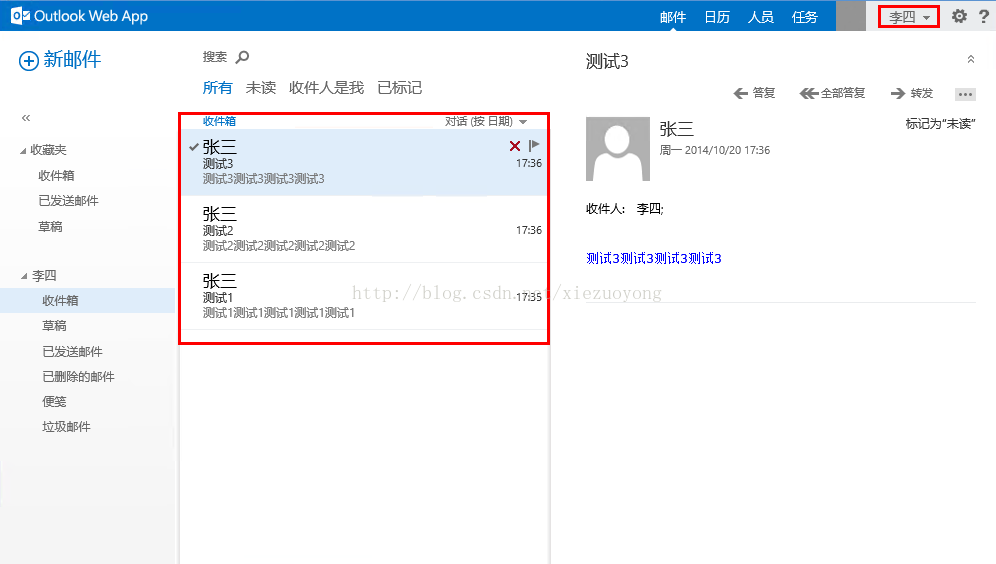
Task: Open 草稿 under 收藏夹
Action: (50, 227)
